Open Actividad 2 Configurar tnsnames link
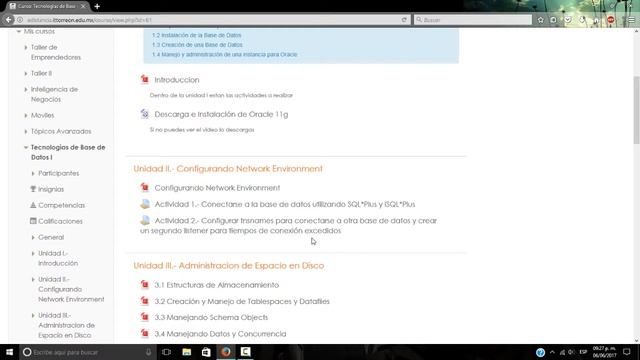640x360 pixels. tap(289, 225)
